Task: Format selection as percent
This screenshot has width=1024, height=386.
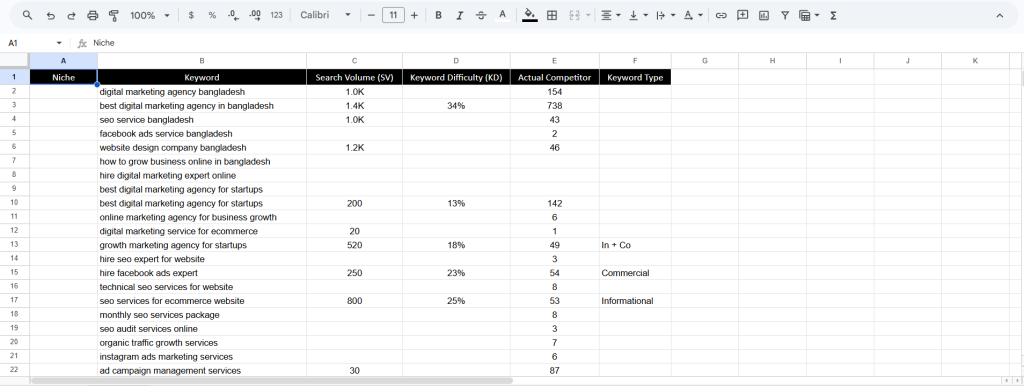Action: click(x=212, y=15)
